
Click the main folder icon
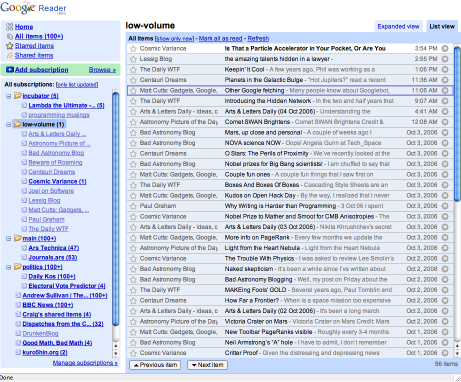pos(18,238)
